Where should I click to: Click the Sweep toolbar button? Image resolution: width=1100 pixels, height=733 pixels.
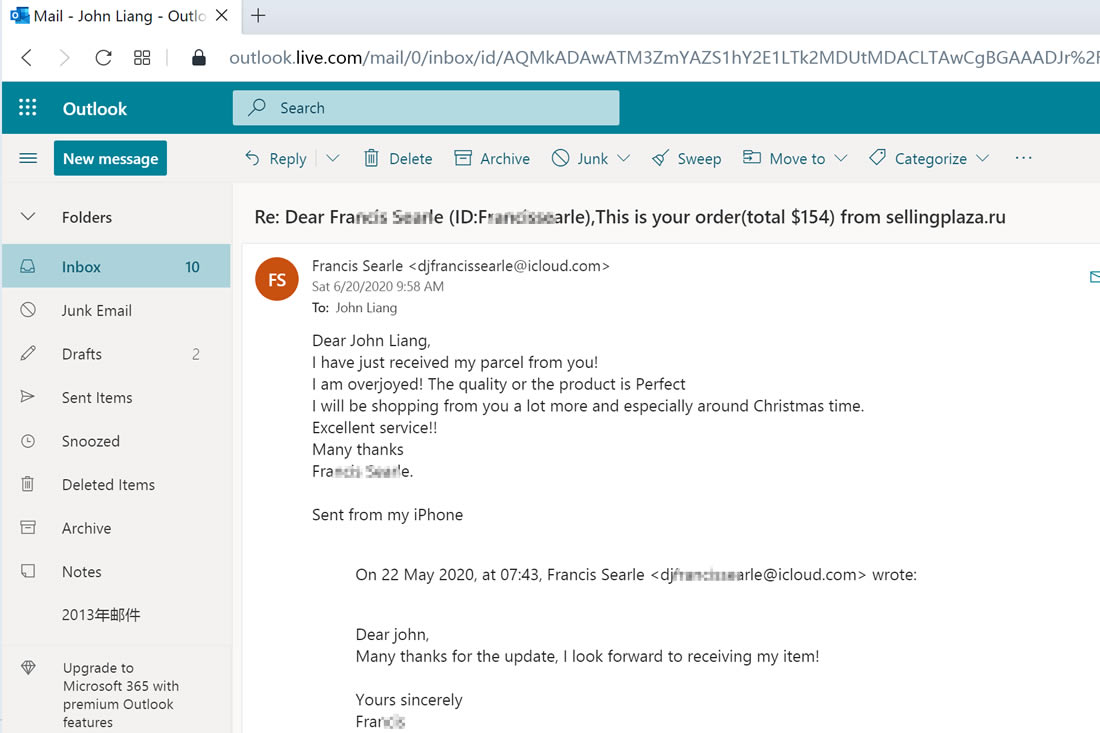click(x=686, y=159)
